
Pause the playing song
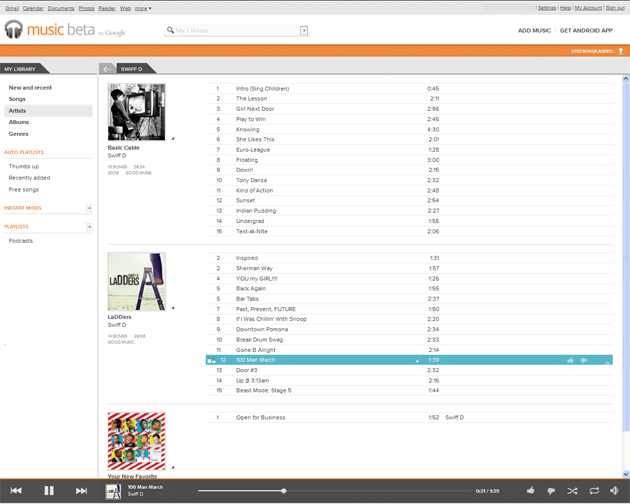49,490
